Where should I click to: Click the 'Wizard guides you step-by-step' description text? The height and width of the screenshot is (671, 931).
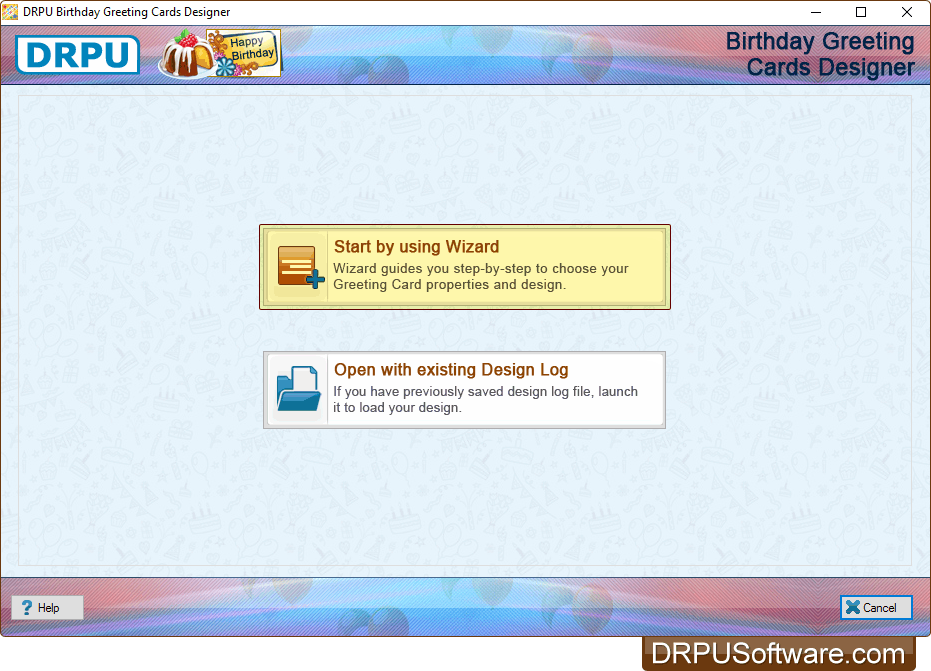coord(480,276)
